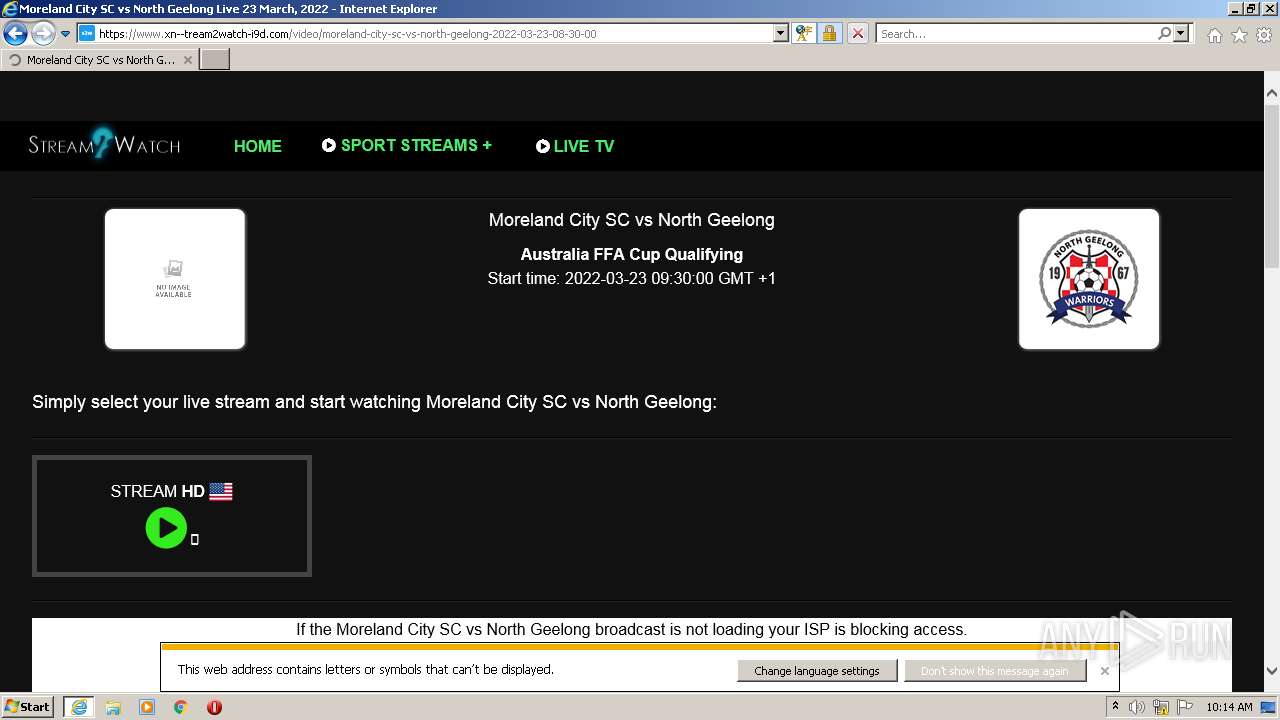Click the North Geelong Warriors club crest

point(1089,279)
